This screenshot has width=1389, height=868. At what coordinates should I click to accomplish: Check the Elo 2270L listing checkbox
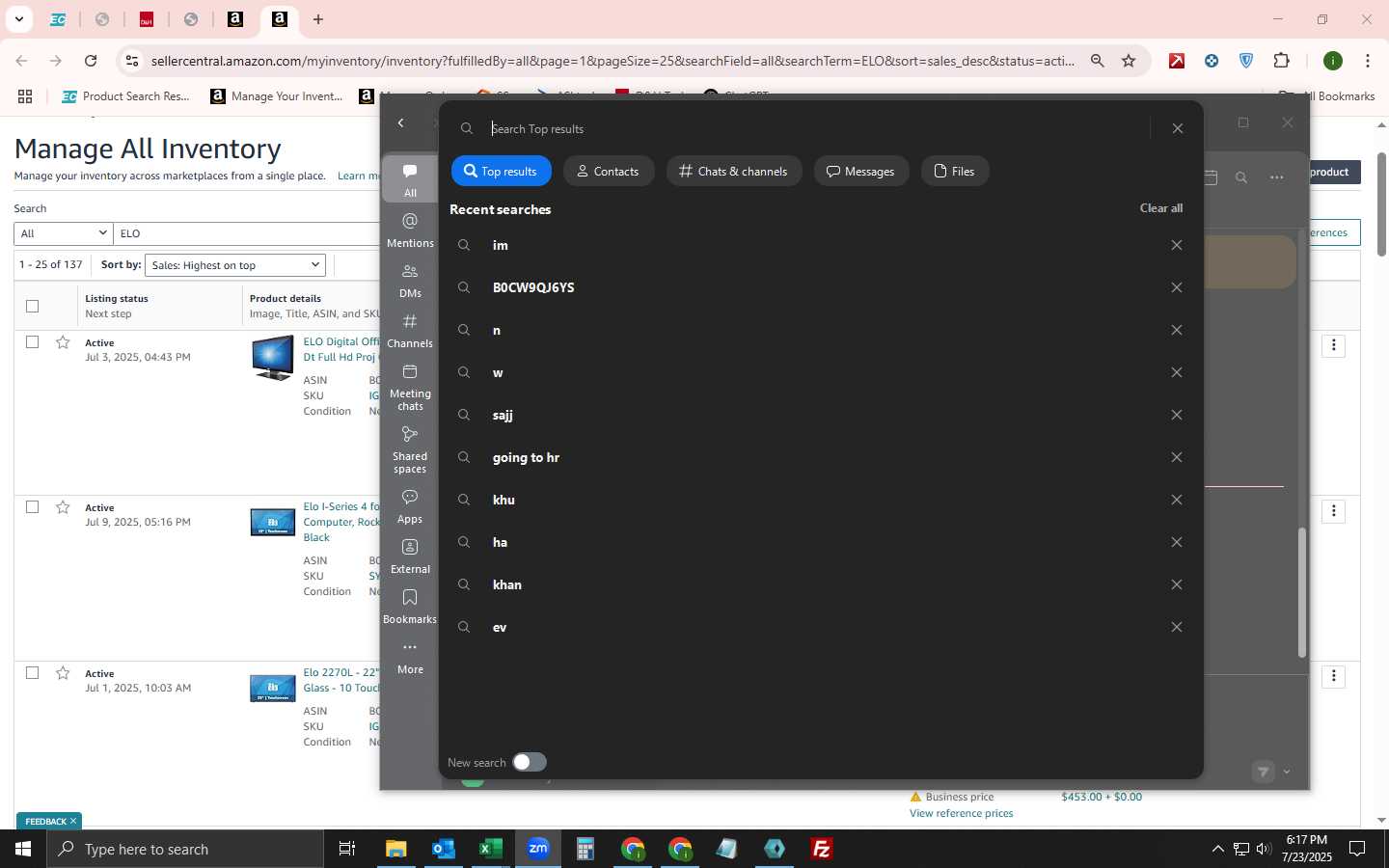(x=33, y=673)
